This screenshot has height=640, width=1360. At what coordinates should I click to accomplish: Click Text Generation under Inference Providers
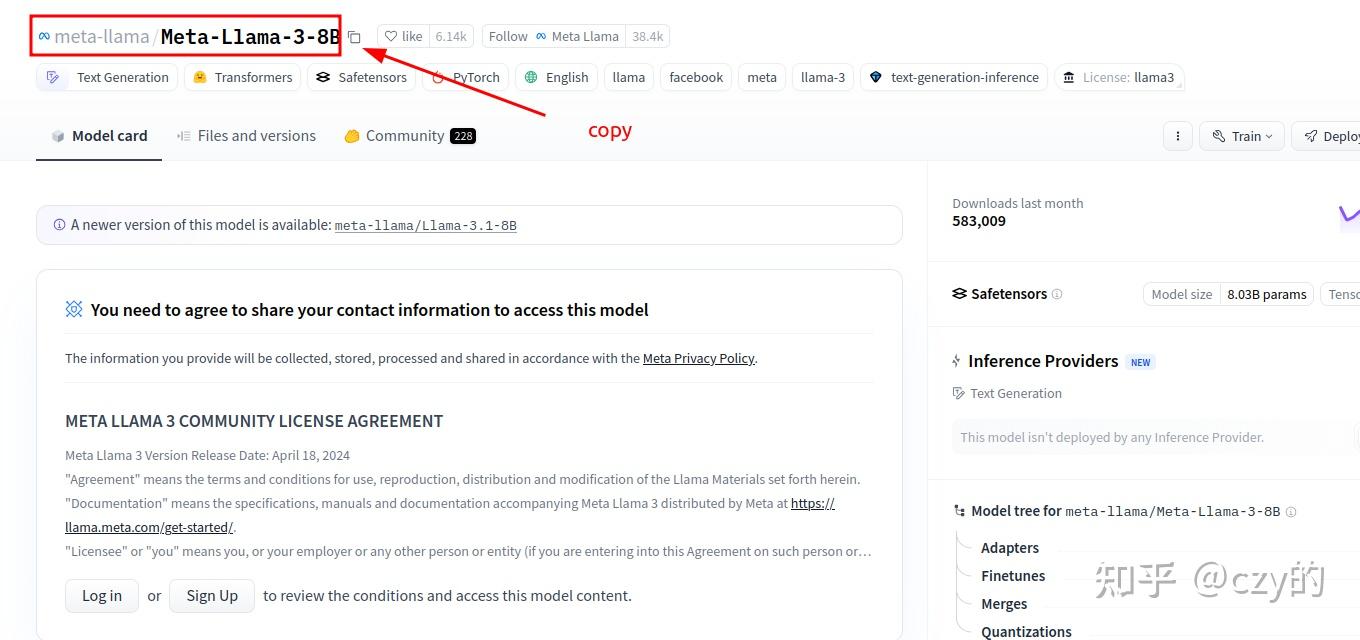click(x=1008, y=393)
